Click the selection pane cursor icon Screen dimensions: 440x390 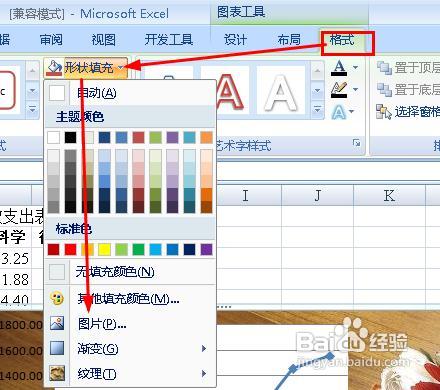pos(384,112)
